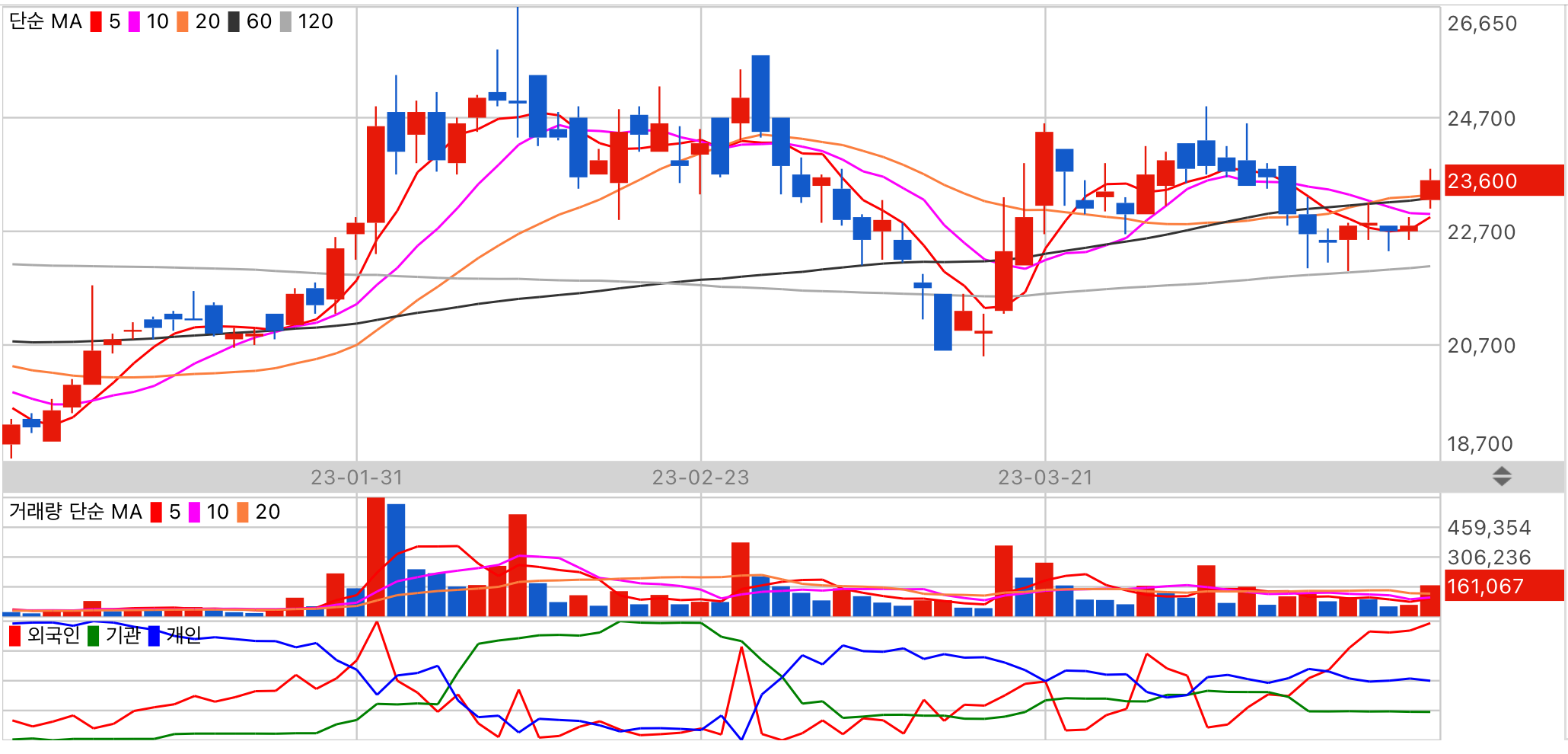Viewport: 1568px width, 754px height.
Task: Click the current price tag 23,600
Action: click(1504, 181)
